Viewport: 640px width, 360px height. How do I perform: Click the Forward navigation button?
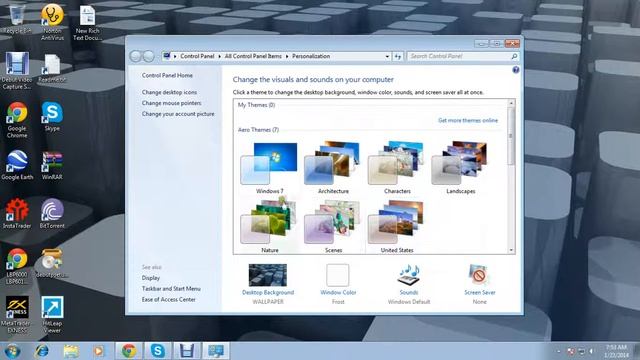point(148,56)
